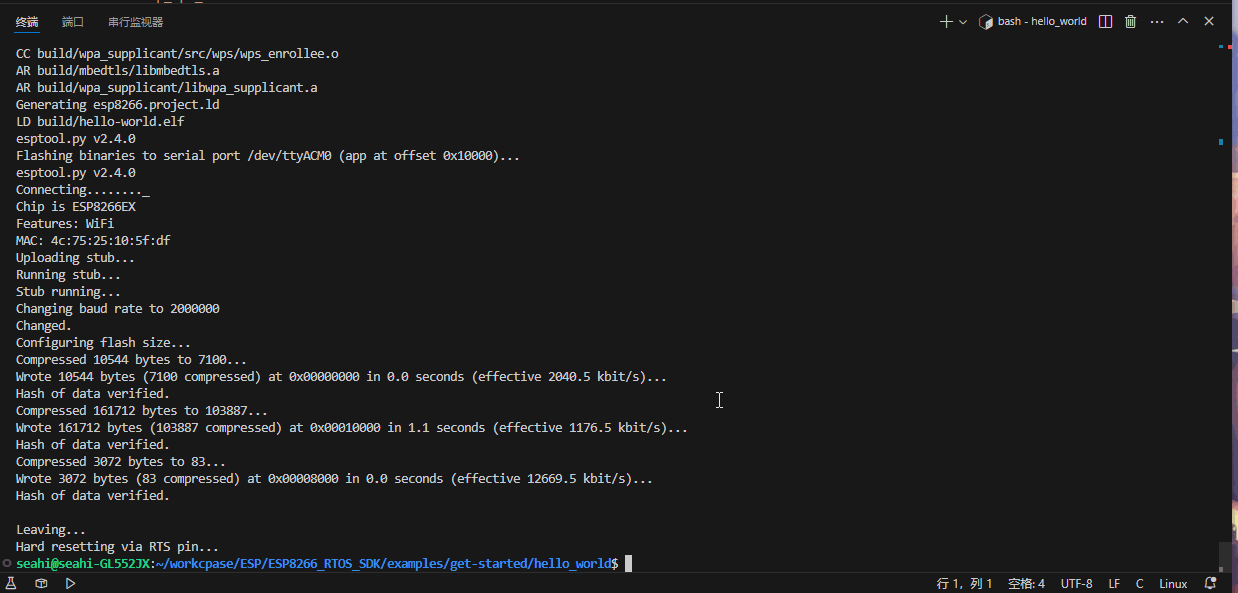Close the terminal panel

coord(1209,21)
